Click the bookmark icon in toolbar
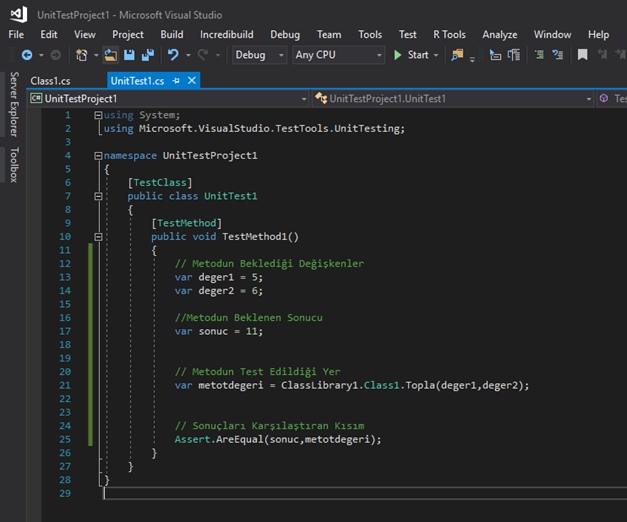This screenshot has width=627, height=522. (x=582, y=55)
